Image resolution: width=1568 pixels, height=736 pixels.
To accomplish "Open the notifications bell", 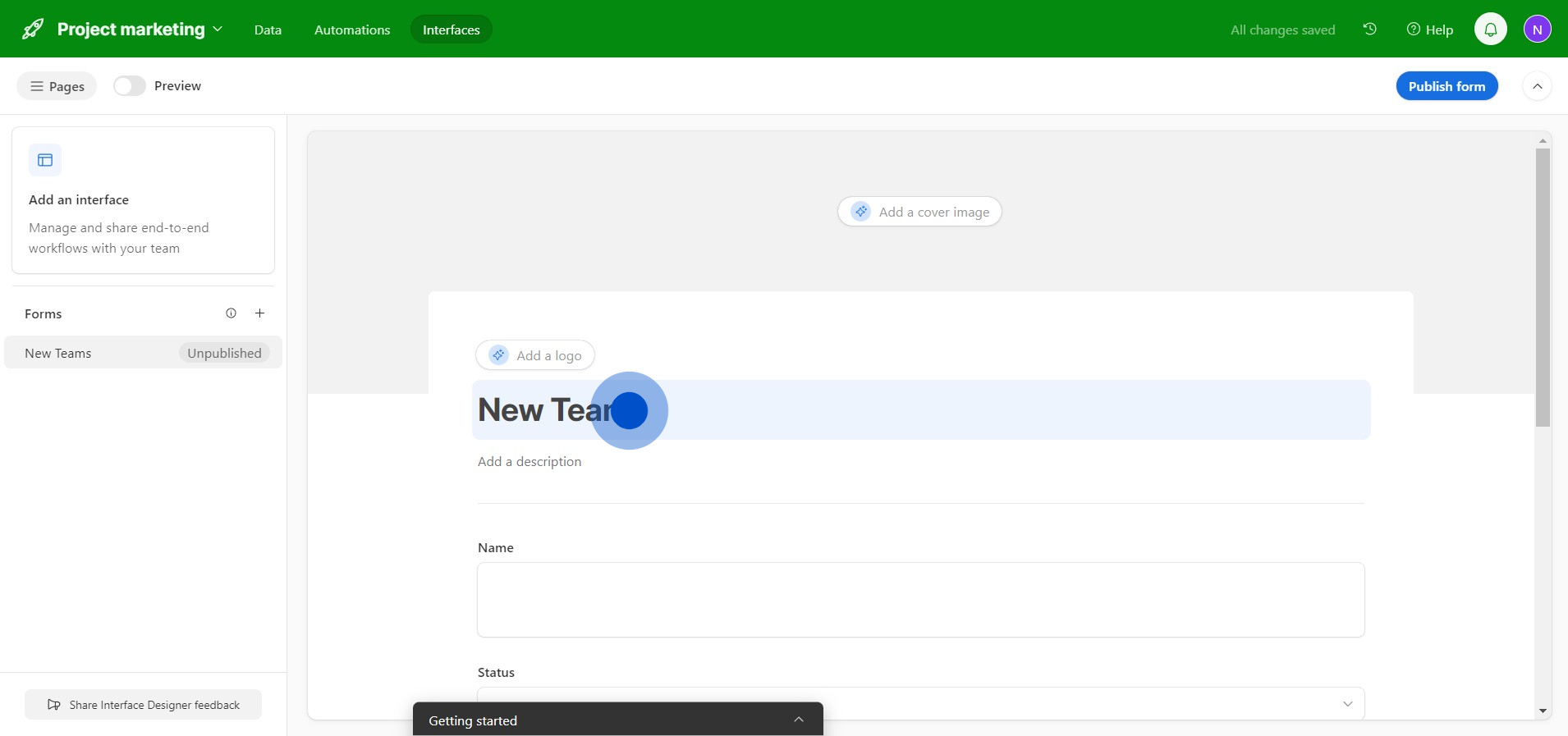I will (1490, 30).
